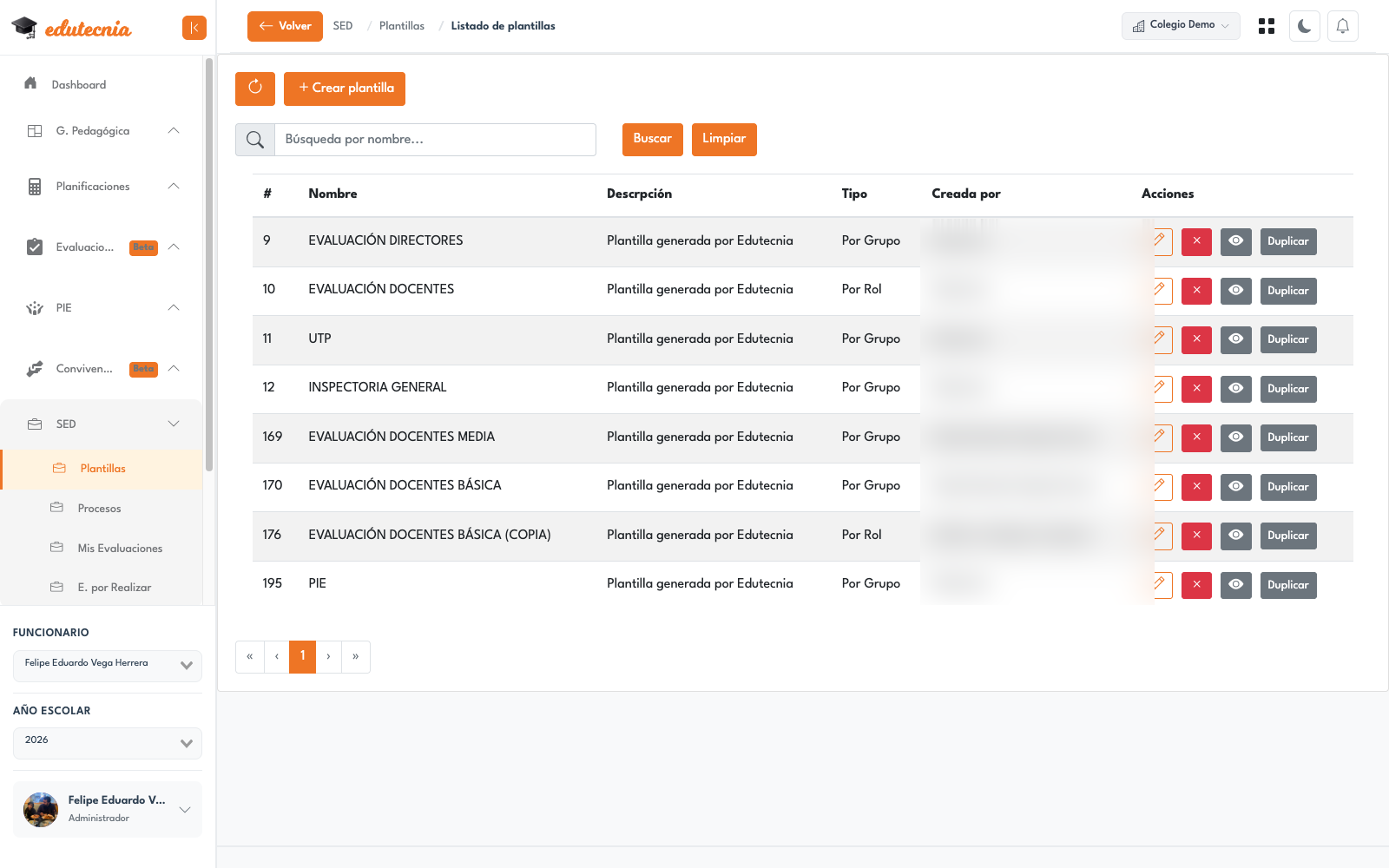Expand the PIE sidebar menu
The width and height of the screenshot is (1389, 868).
[104, 308]
